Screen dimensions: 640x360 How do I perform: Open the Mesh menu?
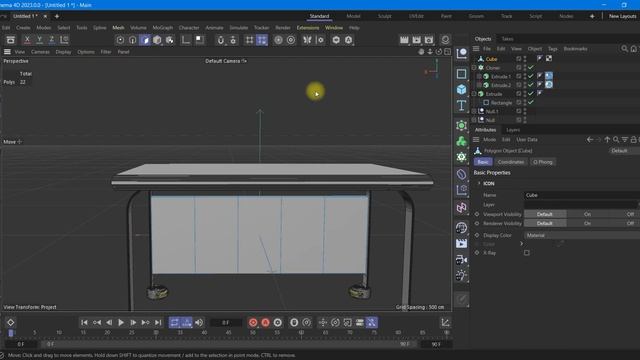[x=118, y=28]
